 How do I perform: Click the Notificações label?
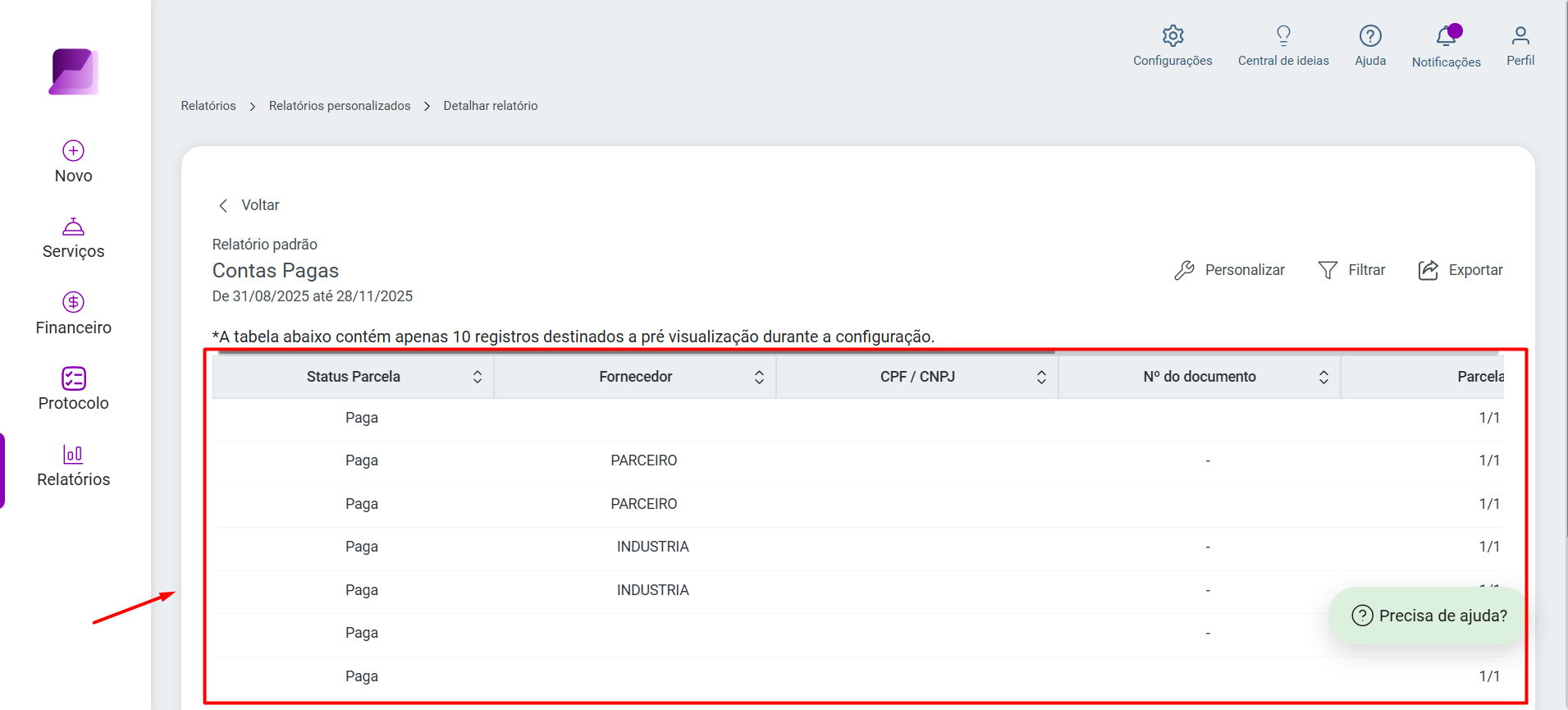1446,62
